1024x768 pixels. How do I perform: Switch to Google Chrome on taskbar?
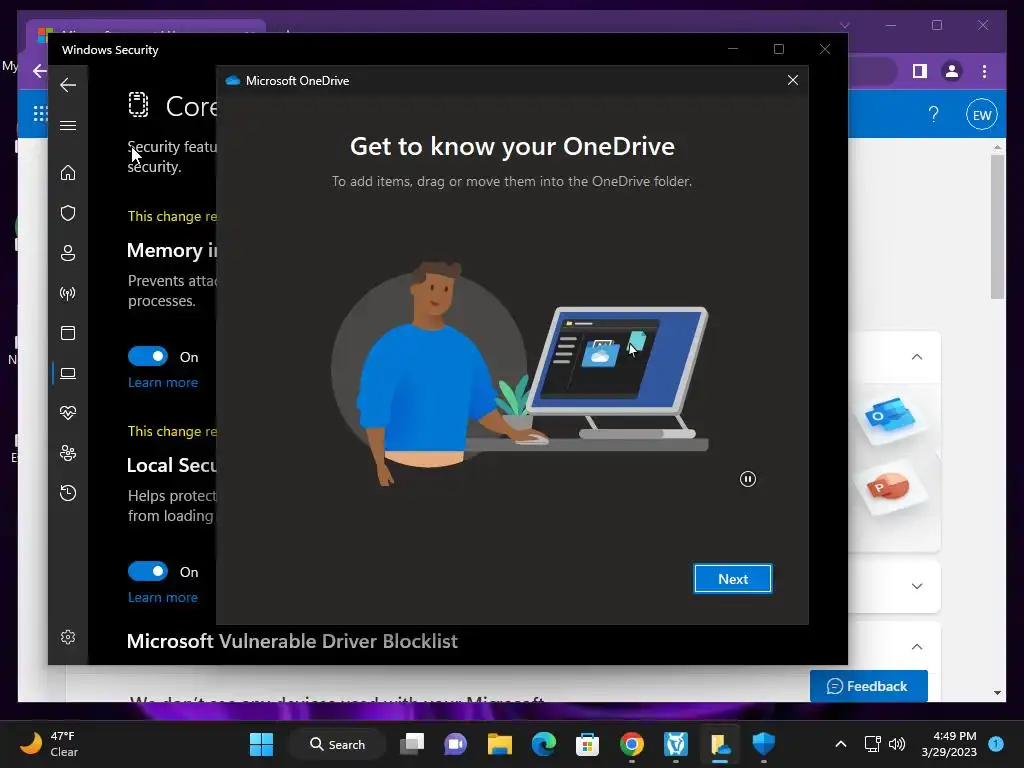click(632, 744)
